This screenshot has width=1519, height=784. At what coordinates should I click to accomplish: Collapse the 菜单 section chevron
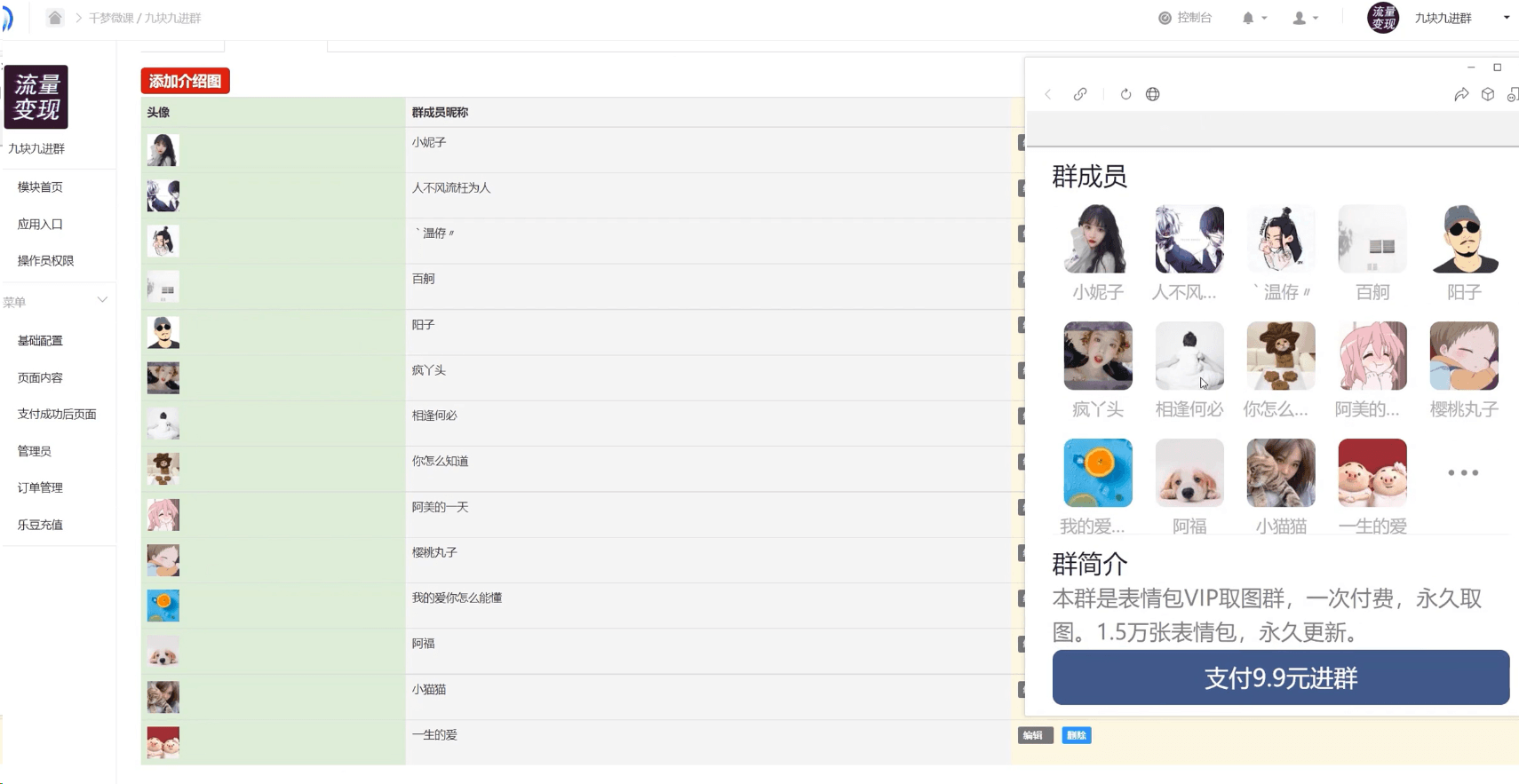click(x=102, y=300)
